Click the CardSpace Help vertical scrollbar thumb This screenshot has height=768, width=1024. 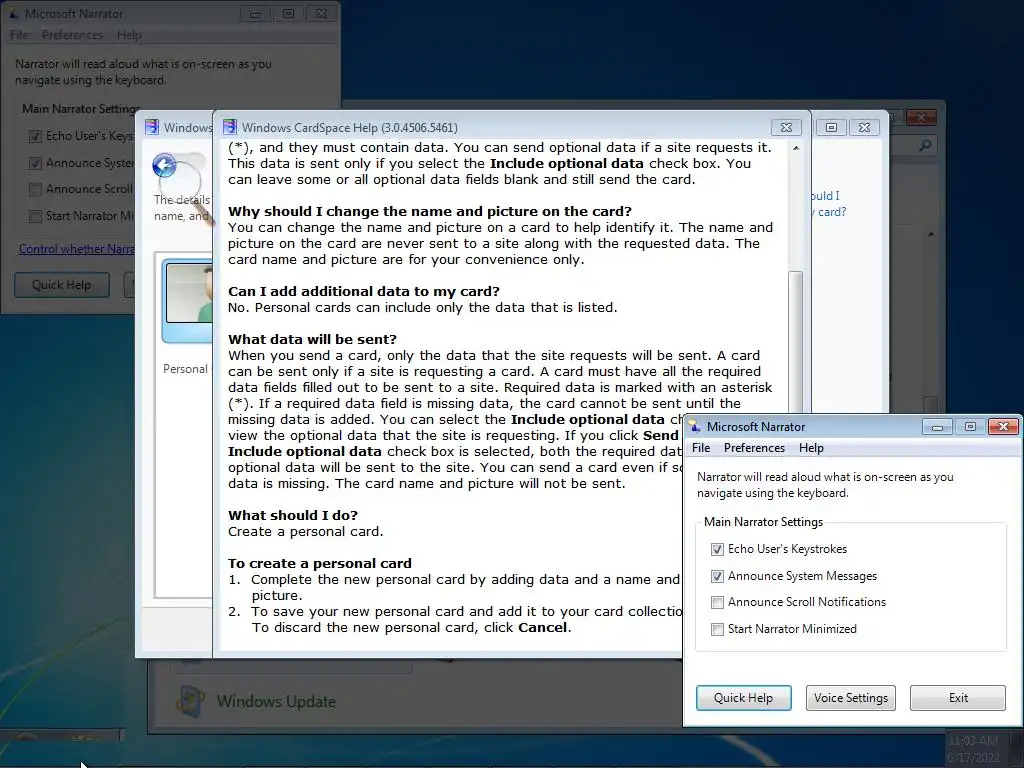pyautogui.click(x=795, y=340)
